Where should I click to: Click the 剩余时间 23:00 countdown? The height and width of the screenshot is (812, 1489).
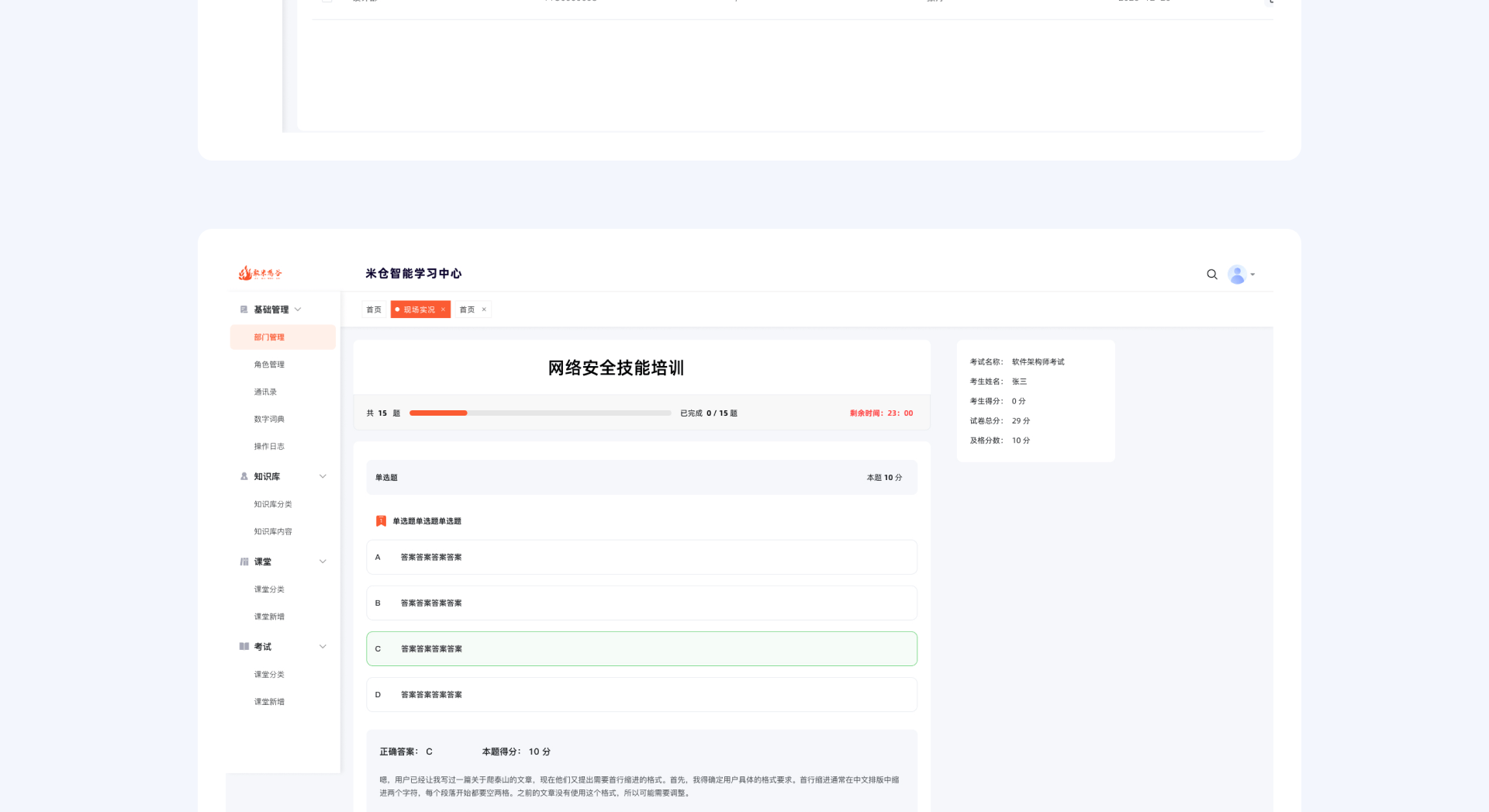pyautogui.click(x=882, y=413)
